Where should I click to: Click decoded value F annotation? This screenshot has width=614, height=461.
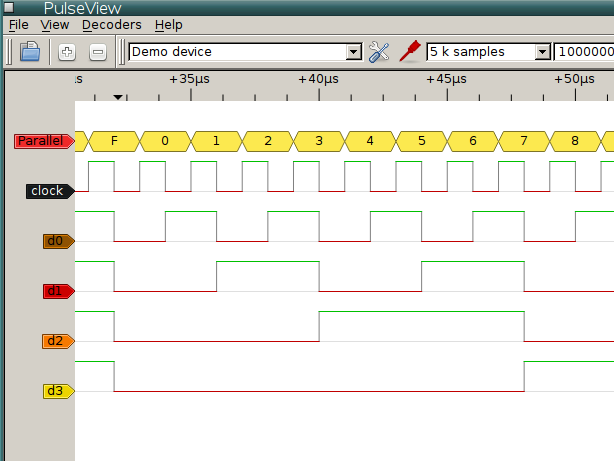(x=114, y=141)
